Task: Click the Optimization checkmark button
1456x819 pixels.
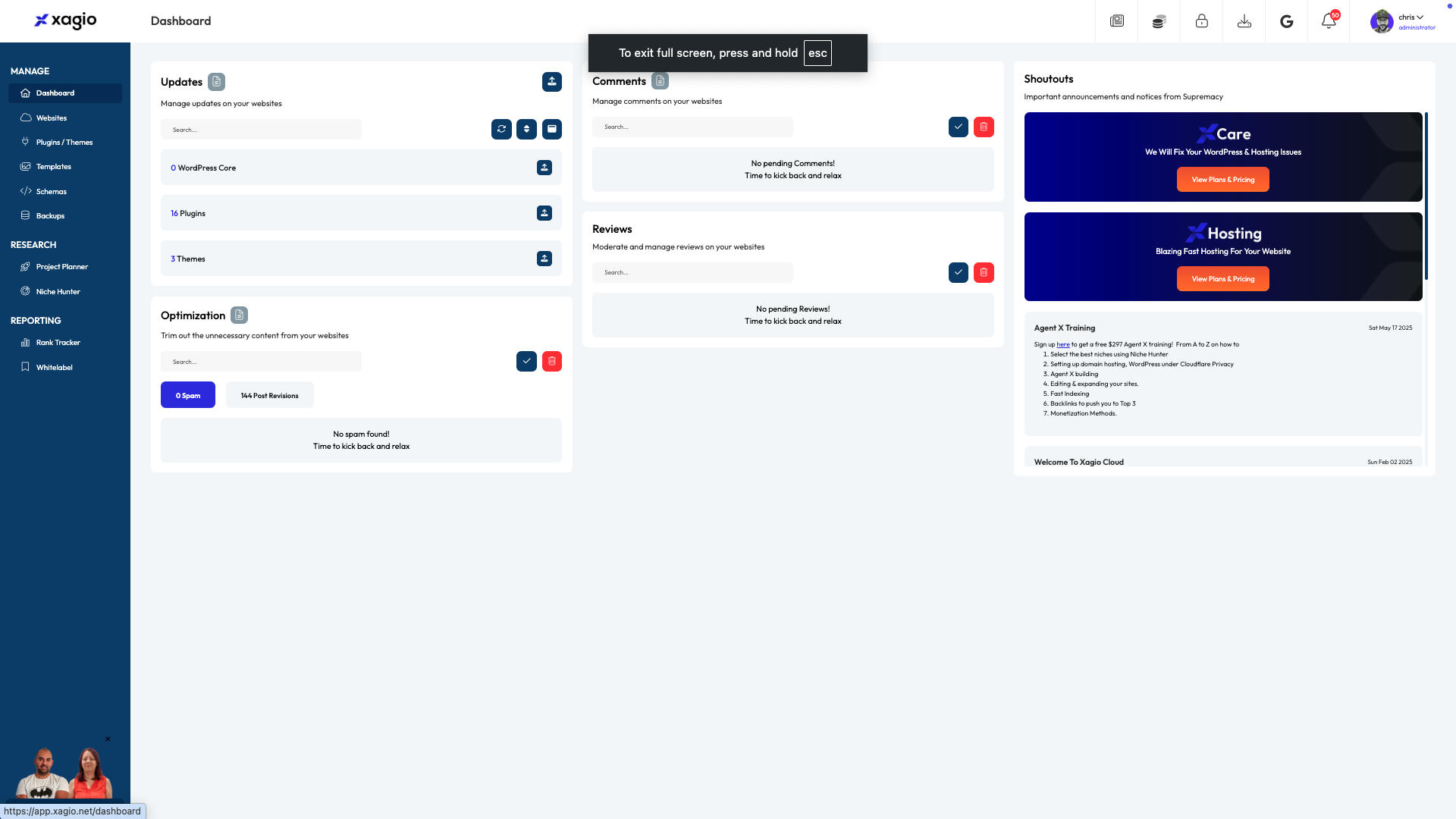Action: [526, 361]
